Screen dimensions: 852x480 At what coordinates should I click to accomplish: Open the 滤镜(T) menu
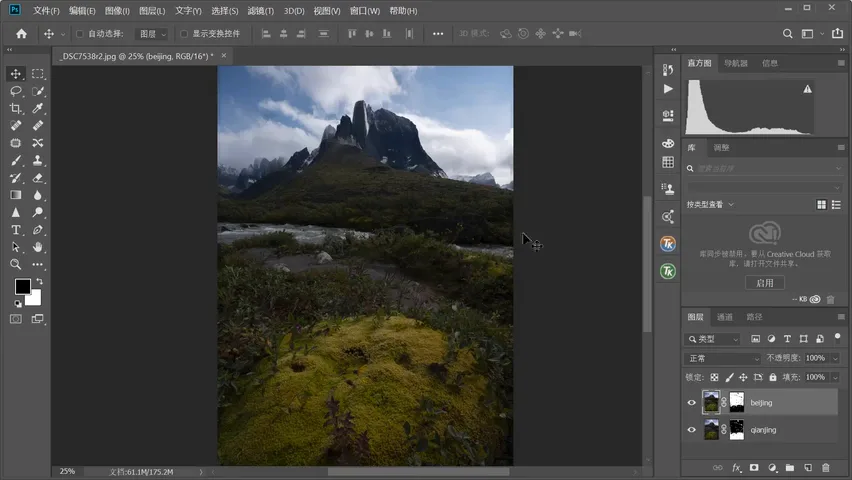pos(260,11)
